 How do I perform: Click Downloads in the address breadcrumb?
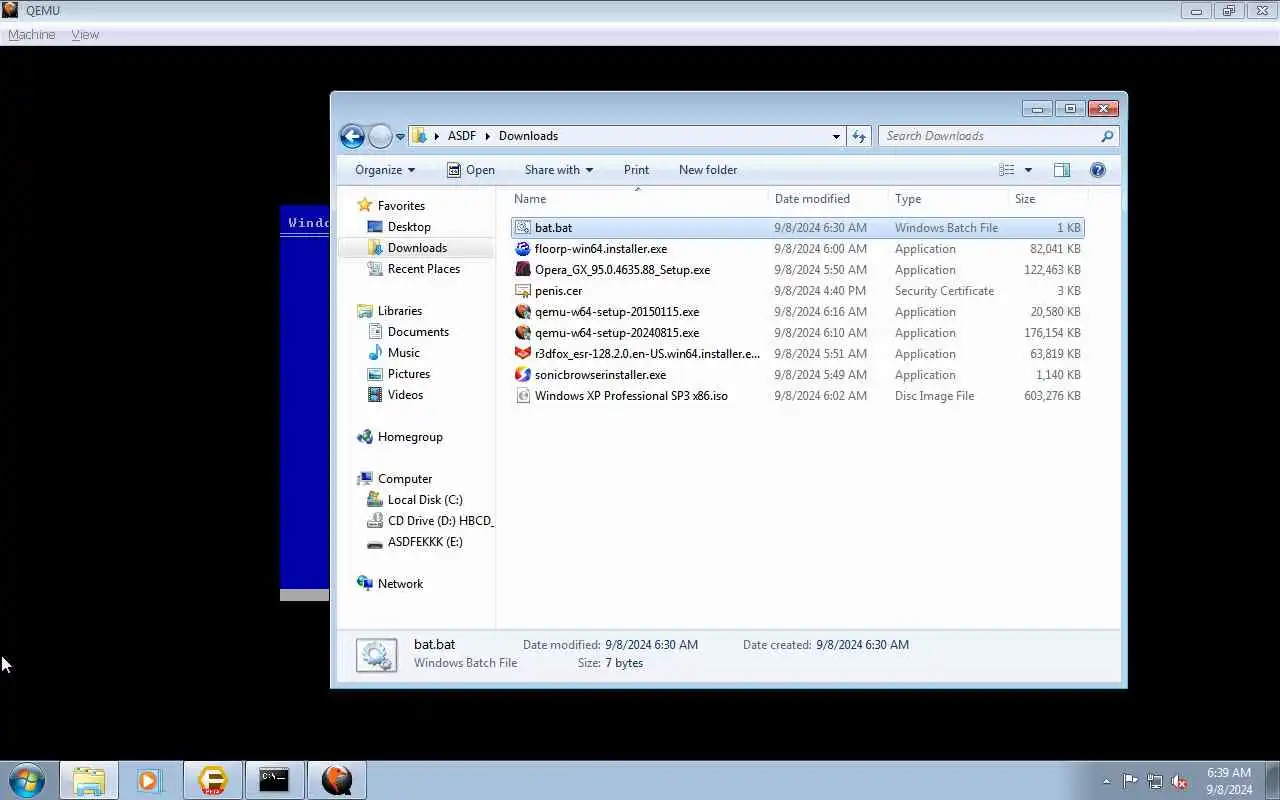[528, 136]
